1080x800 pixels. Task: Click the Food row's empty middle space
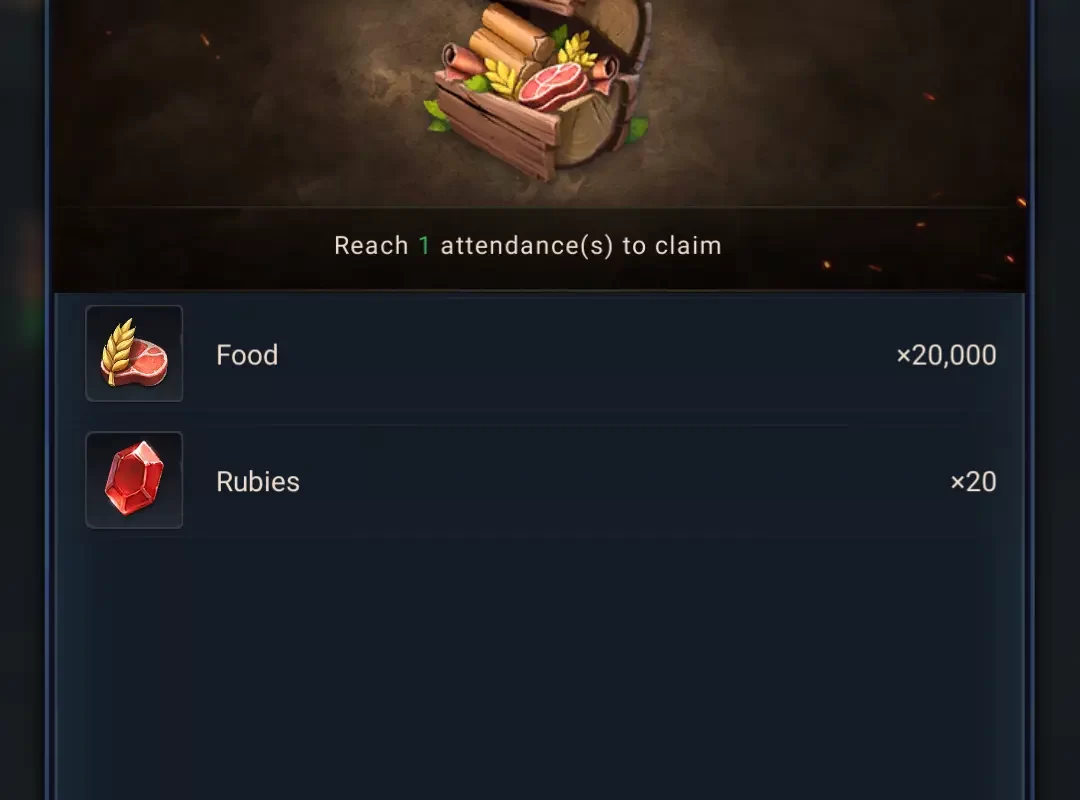[x=585, y=355]
